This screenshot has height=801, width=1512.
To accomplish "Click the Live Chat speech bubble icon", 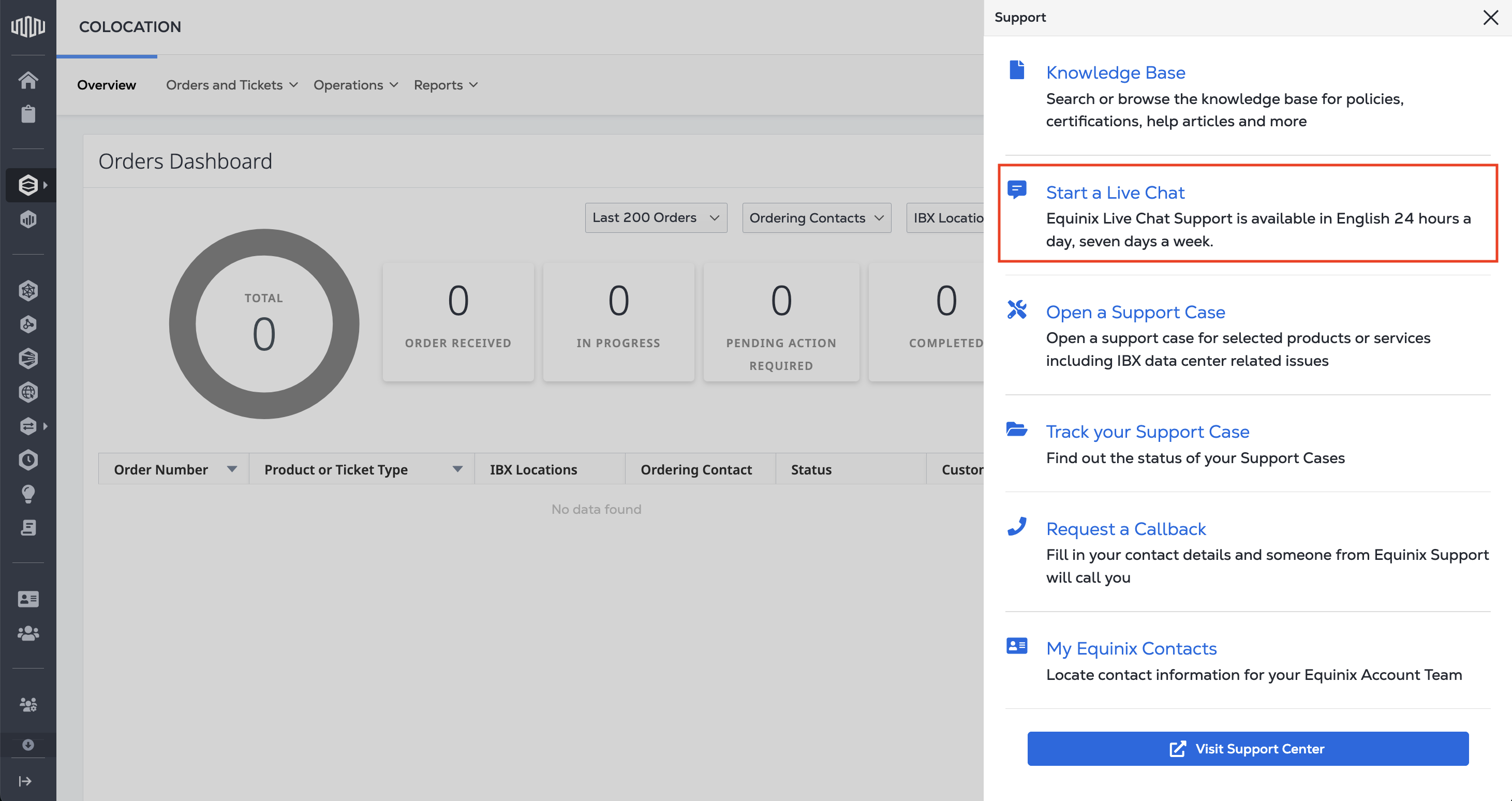I will tap(1017, 189).
